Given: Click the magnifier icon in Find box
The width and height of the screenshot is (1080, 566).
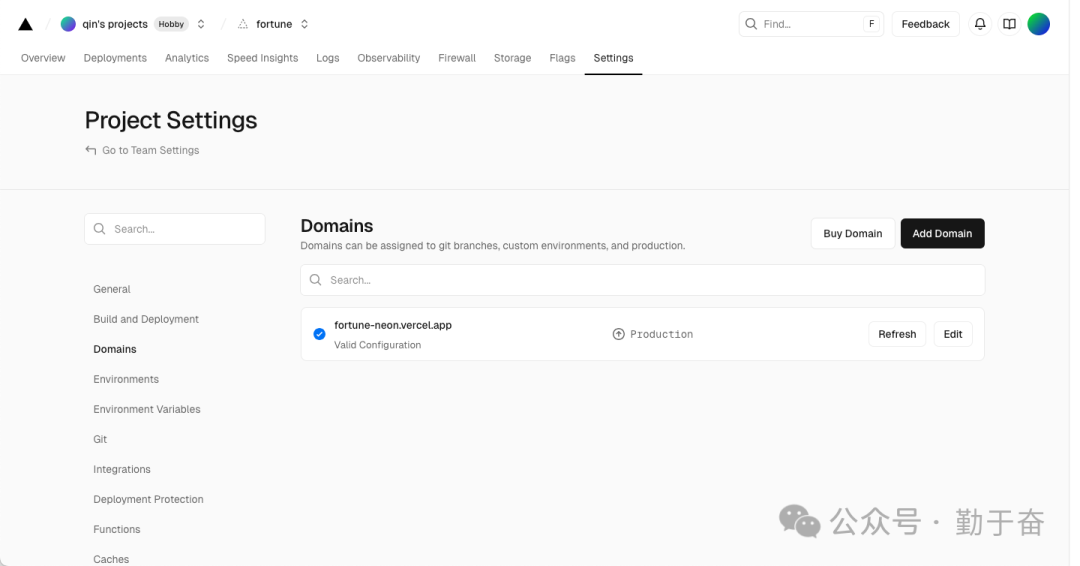Looking at the screenshot, I should point(751,24).
